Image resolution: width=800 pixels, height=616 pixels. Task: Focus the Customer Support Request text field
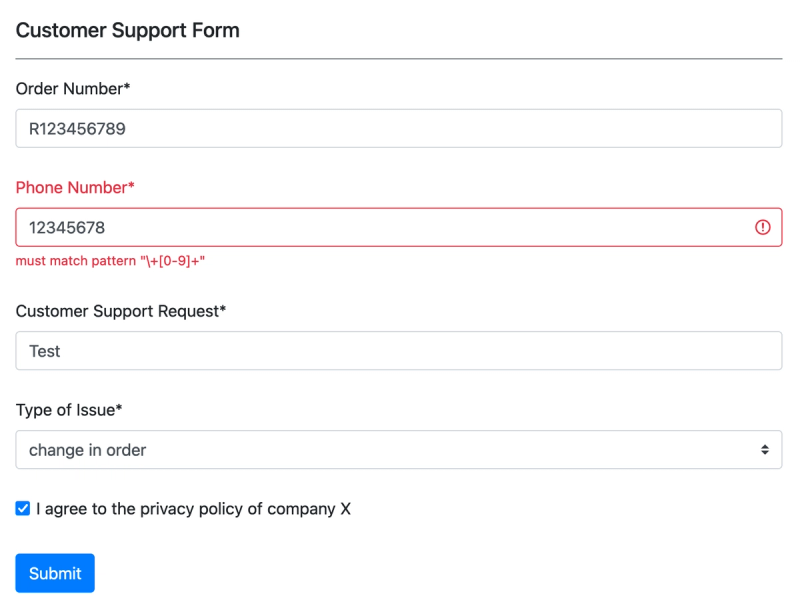(x=398, y=351)
